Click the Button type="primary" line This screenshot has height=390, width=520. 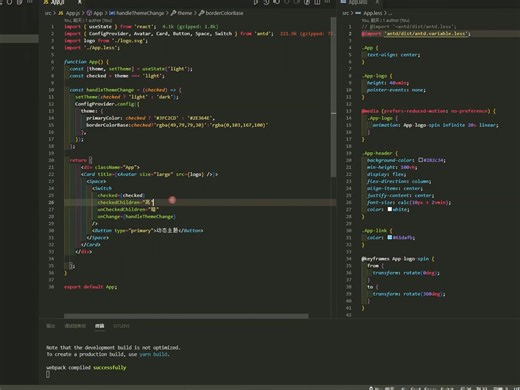coord(147,230)
